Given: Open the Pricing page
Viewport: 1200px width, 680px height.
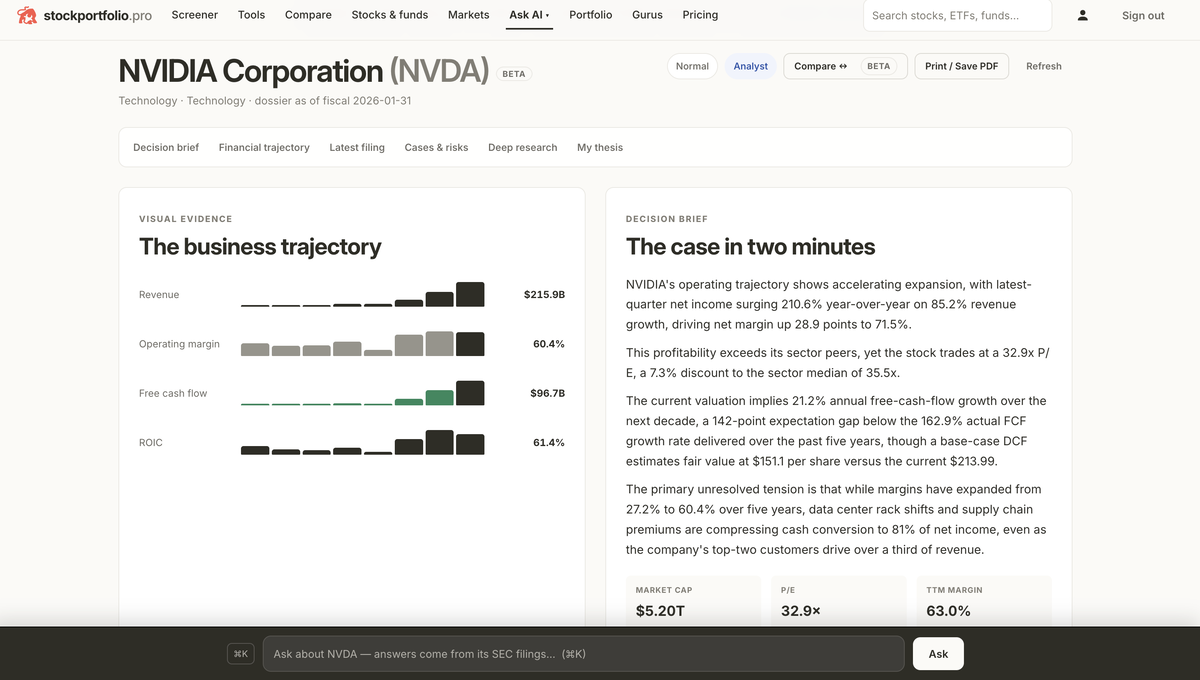Looking at the screenshot, I should (700, 15).
